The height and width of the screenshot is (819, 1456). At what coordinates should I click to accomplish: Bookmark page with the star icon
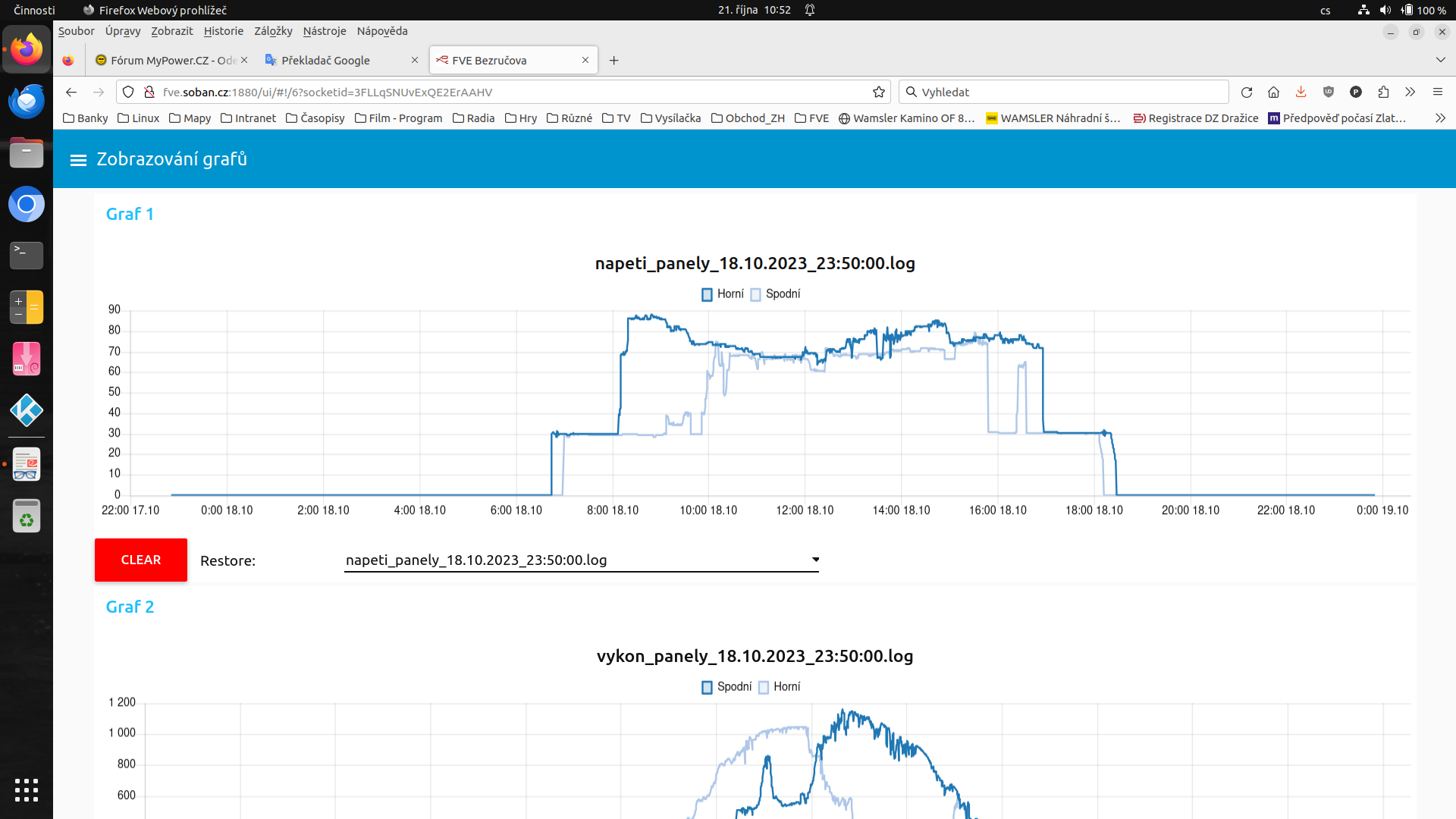pyautogui.click(x=879, y=93)
